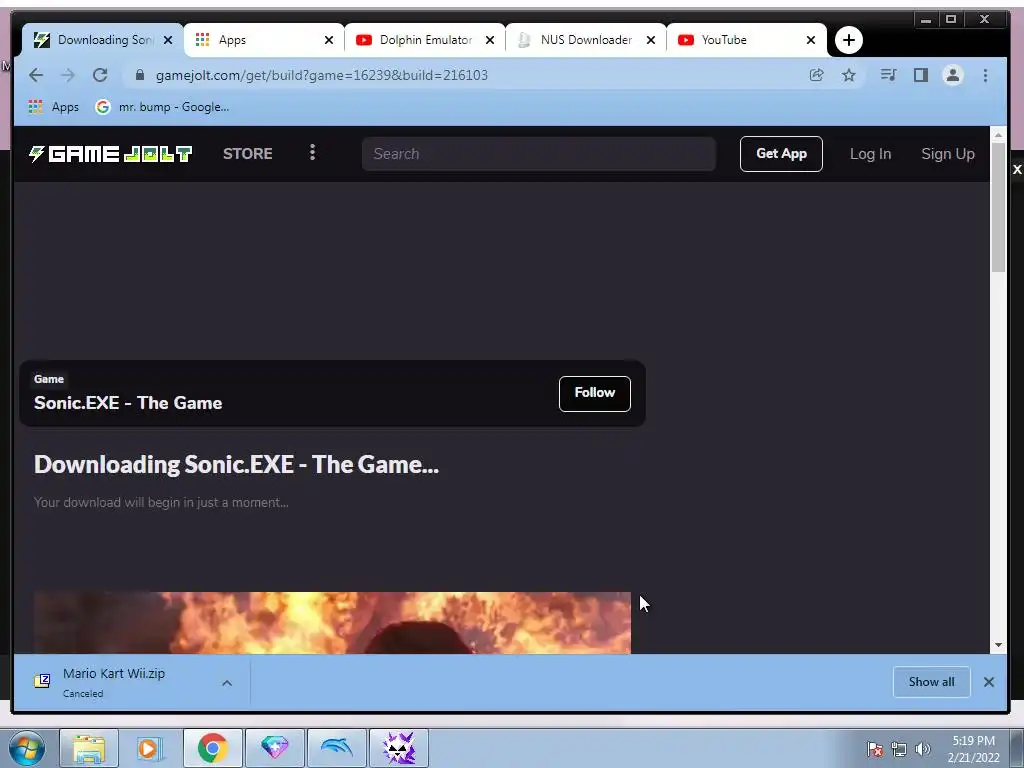Open the gem app taskbar icon
The height and width of the screenshot is (768, 1024).
coord(274,748)
